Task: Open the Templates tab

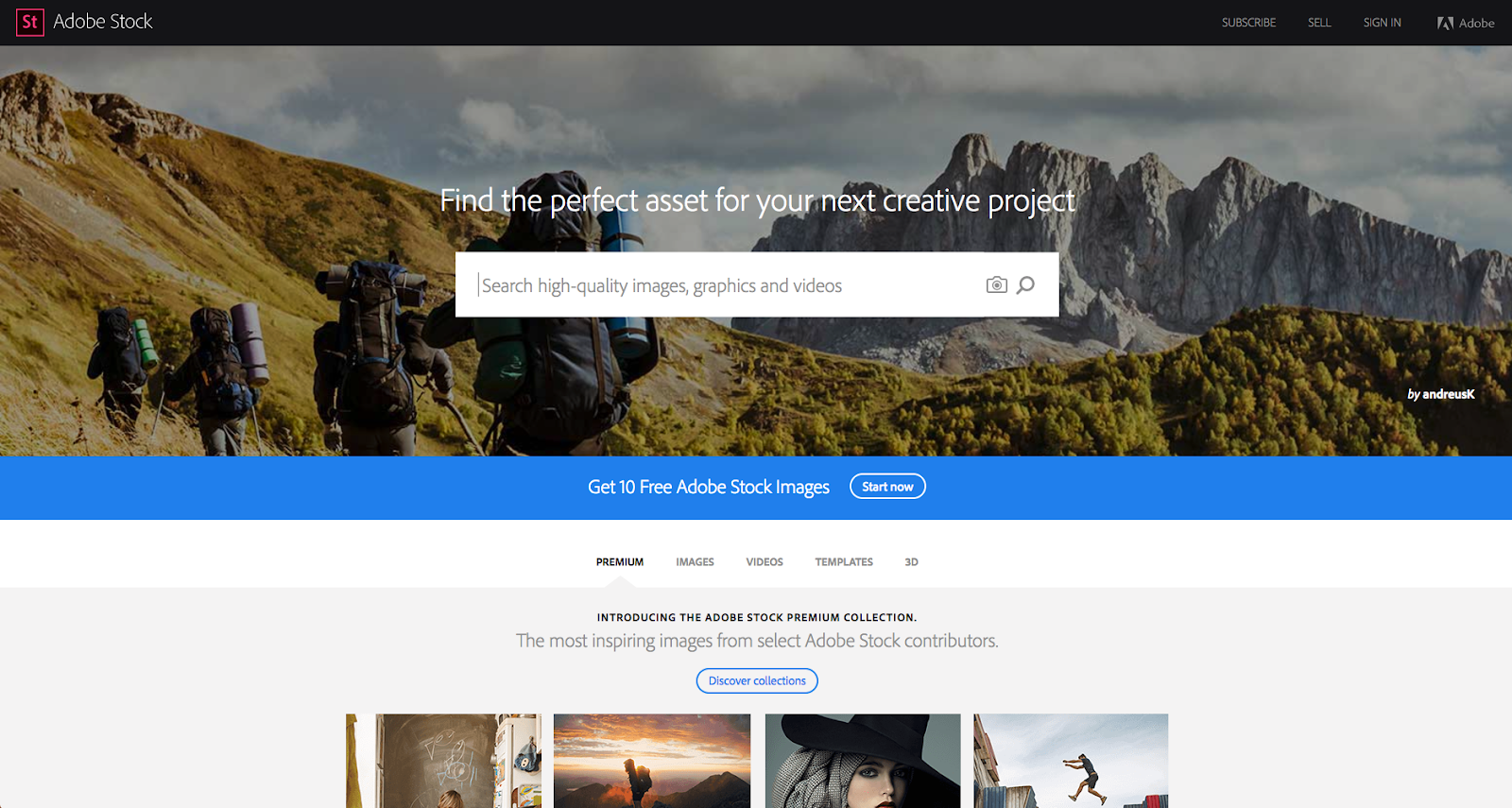Action: pyautogui.click(x=844, y=562)
